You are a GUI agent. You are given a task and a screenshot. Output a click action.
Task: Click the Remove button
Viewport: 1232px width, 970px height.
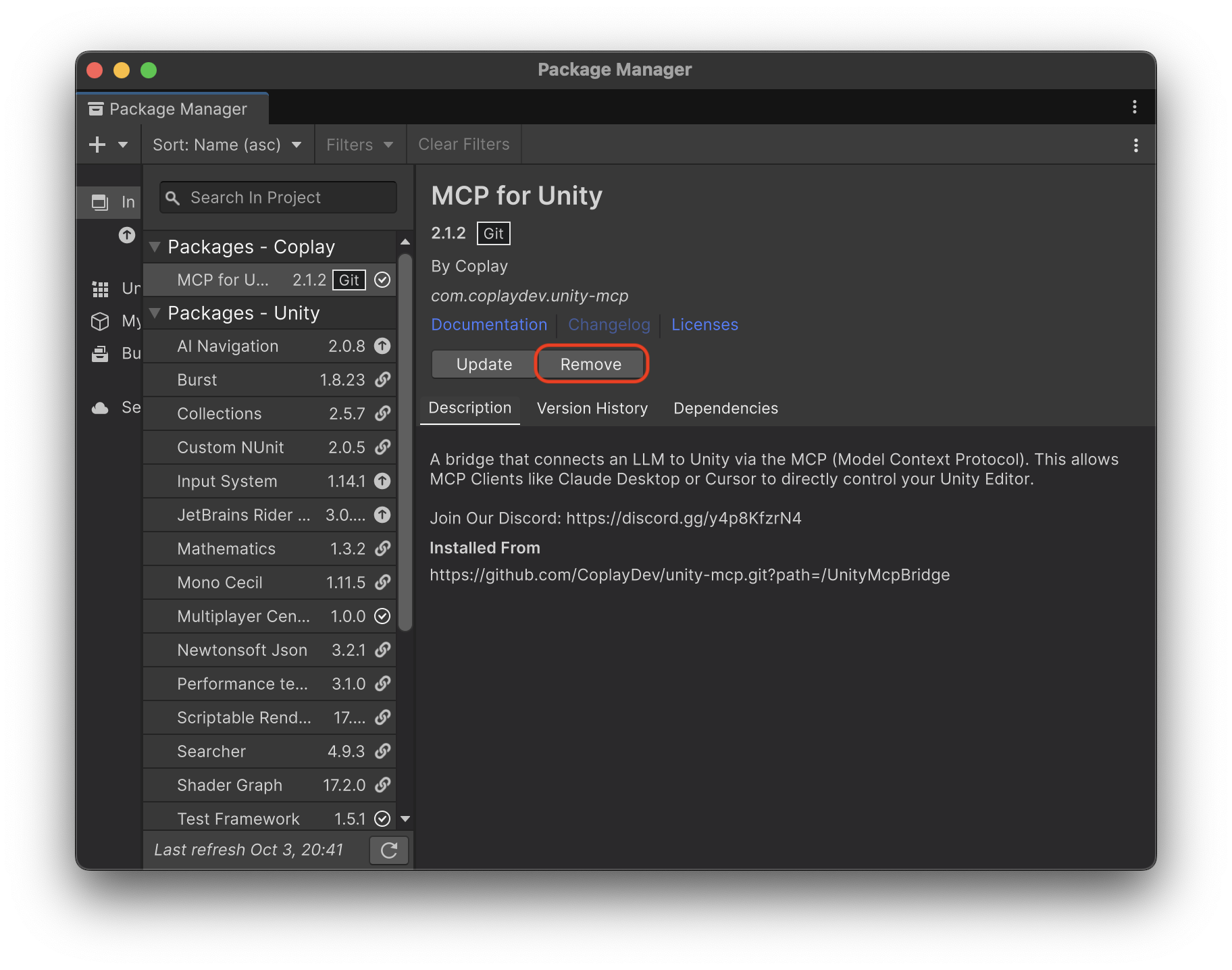[591, 364]
